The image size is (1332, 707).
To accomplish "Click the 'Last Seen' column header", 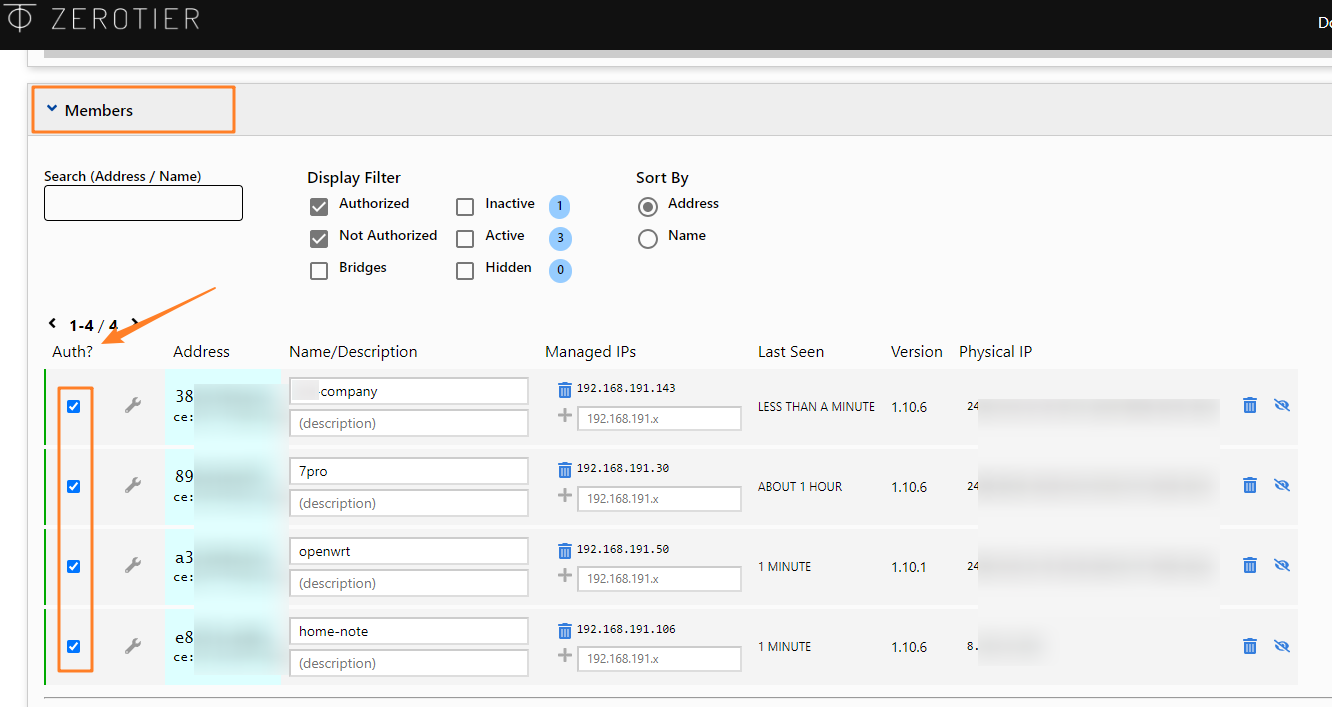I will 791,352.
